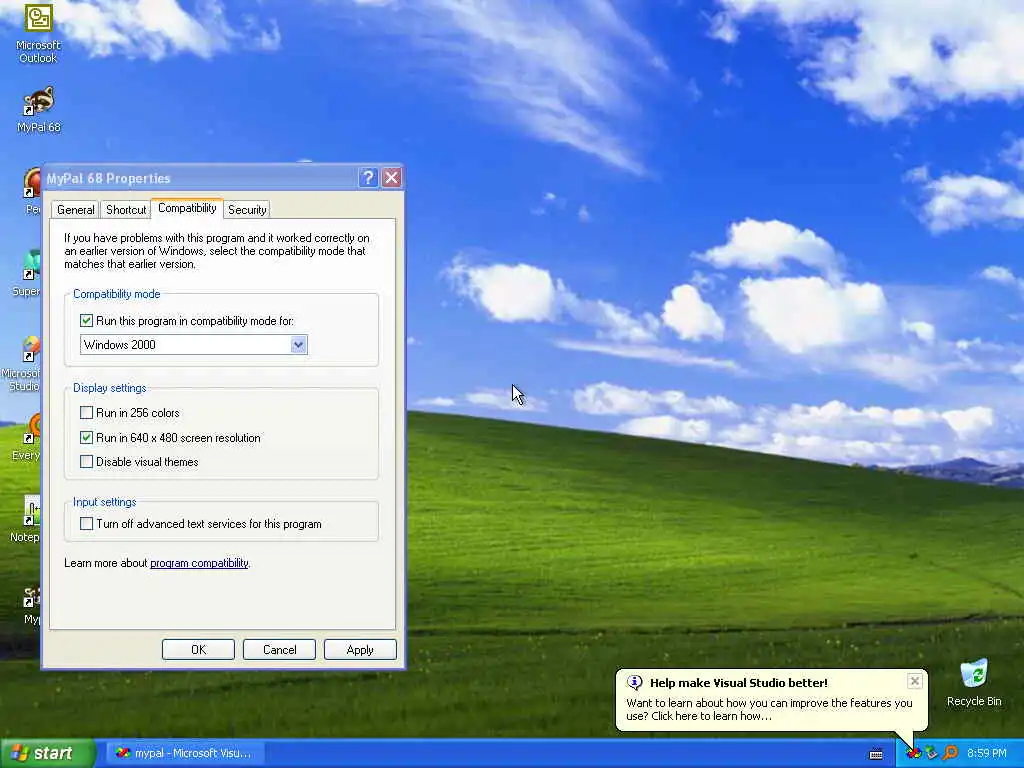This screenshot has height=768, width=1024.
Task: Dismiss the Visual Studio balloon tip
Action: click(x=914, y=681)
